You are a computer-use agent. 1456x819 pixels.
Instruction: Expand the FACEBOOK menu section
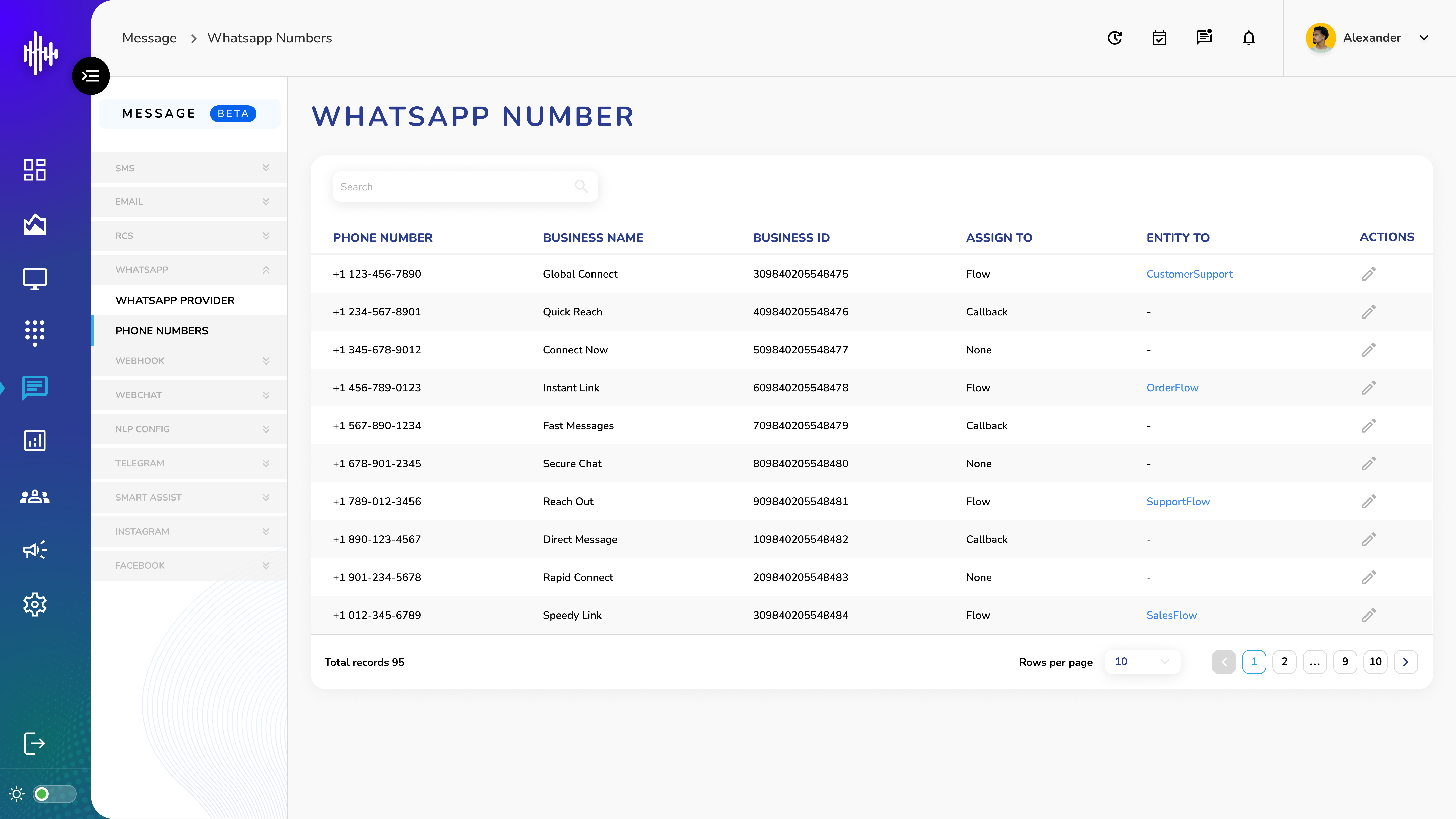[x=189, y=566]
